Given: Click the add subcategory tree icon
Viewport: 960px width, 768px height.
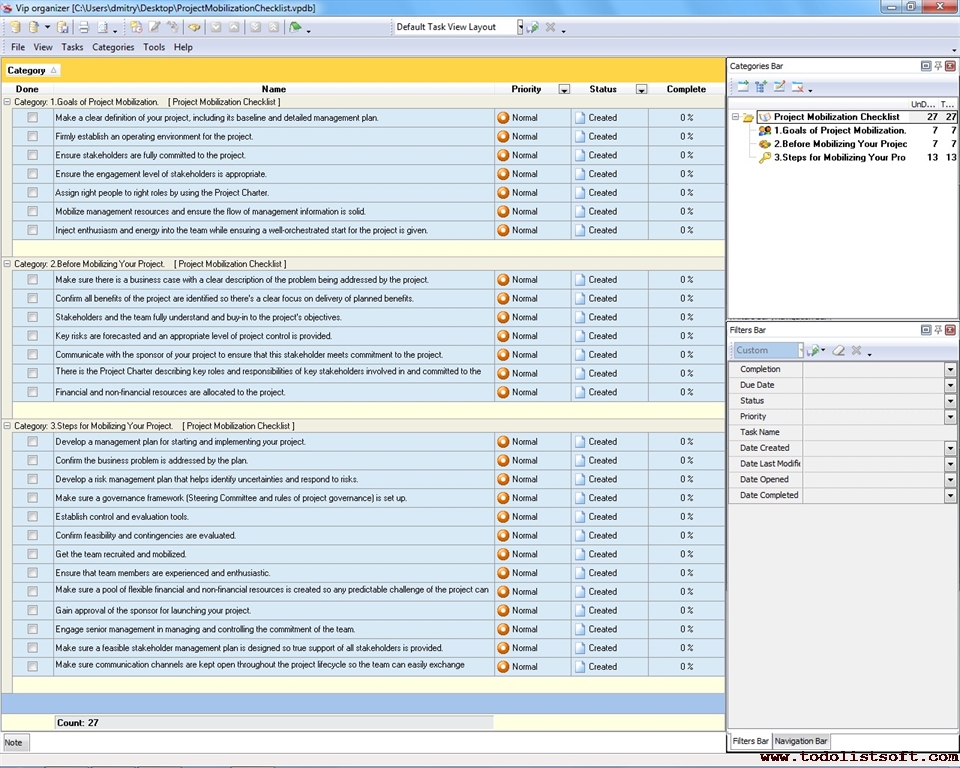Looking at the screenshot, I should click(x=761, y=87).
